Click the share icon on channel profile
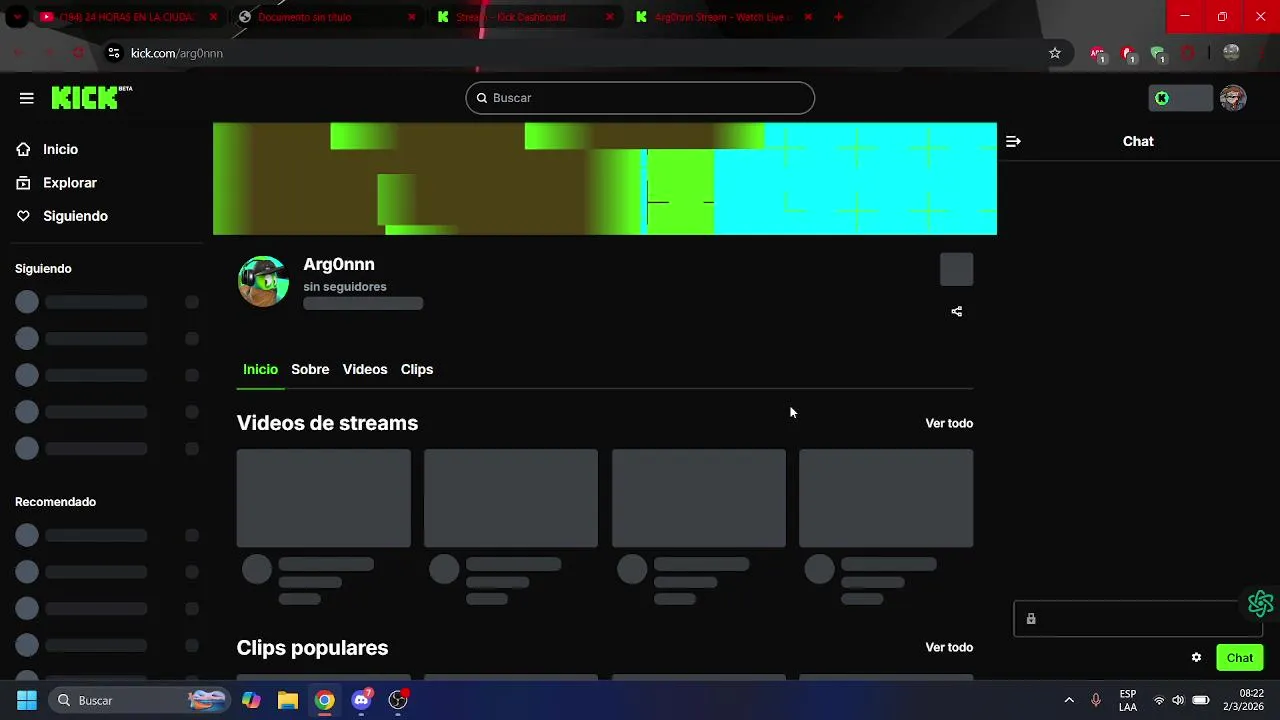The image size is (1280, 720). tap(957, 311)
